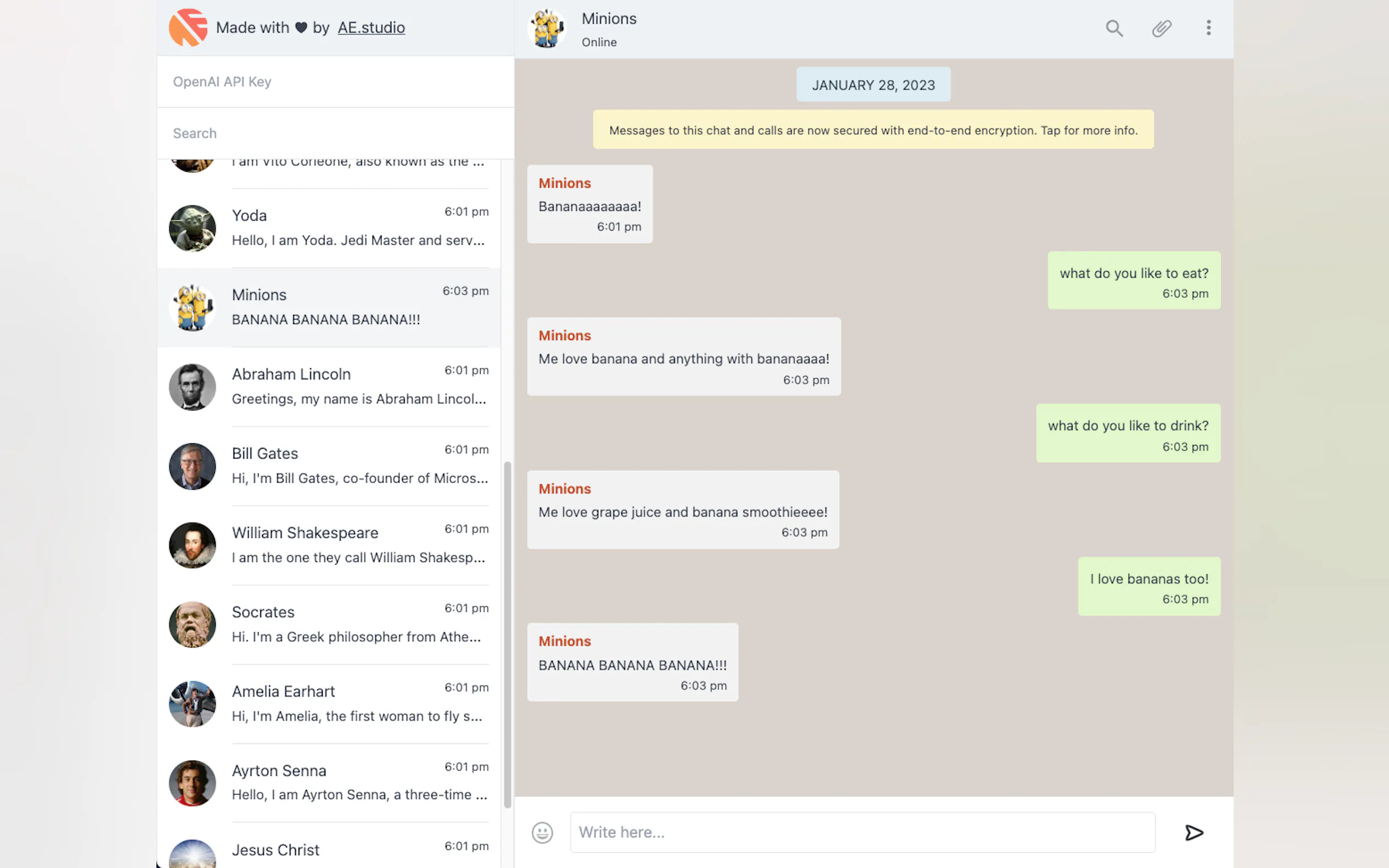Click the contact list scrollbar
This screenshot has height=868, width=1389.
point(507,631)
